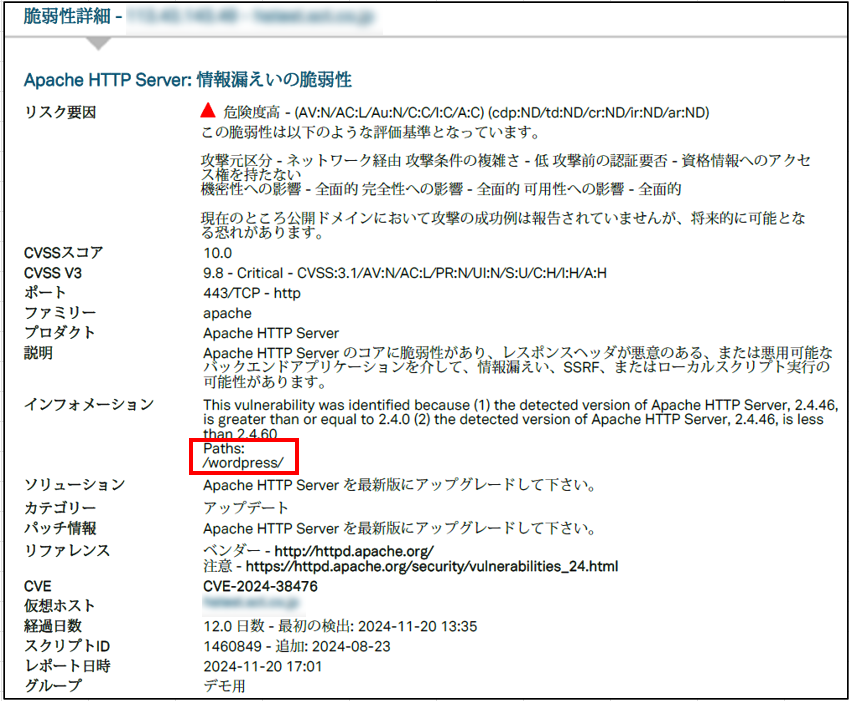Click the CVE-2024-38476 identifier
Screen dimensions: 849x701
(x=260, y=586)
